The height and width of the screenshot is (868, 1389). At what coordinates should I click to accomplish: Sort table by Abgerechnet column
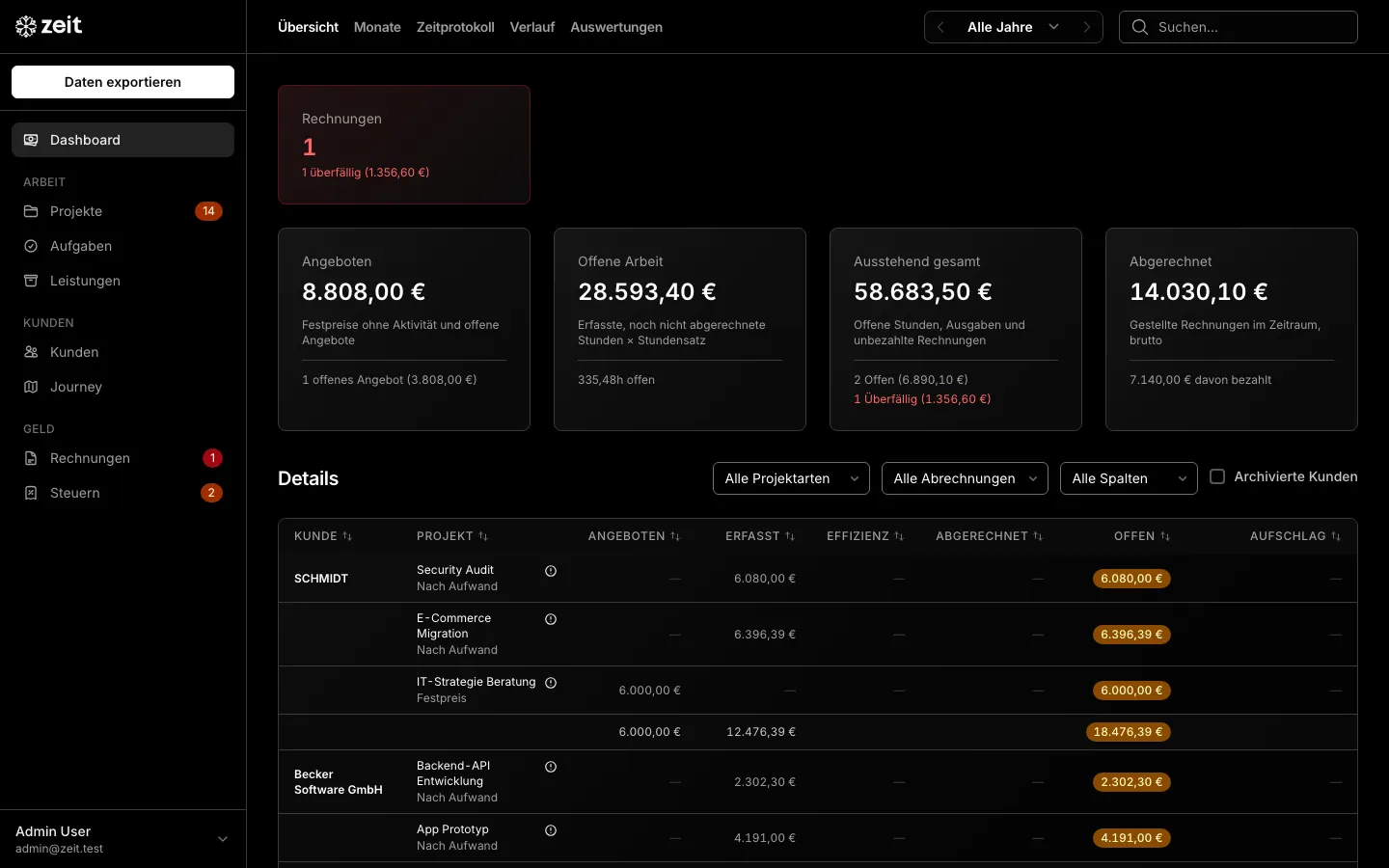click(990, 536)
